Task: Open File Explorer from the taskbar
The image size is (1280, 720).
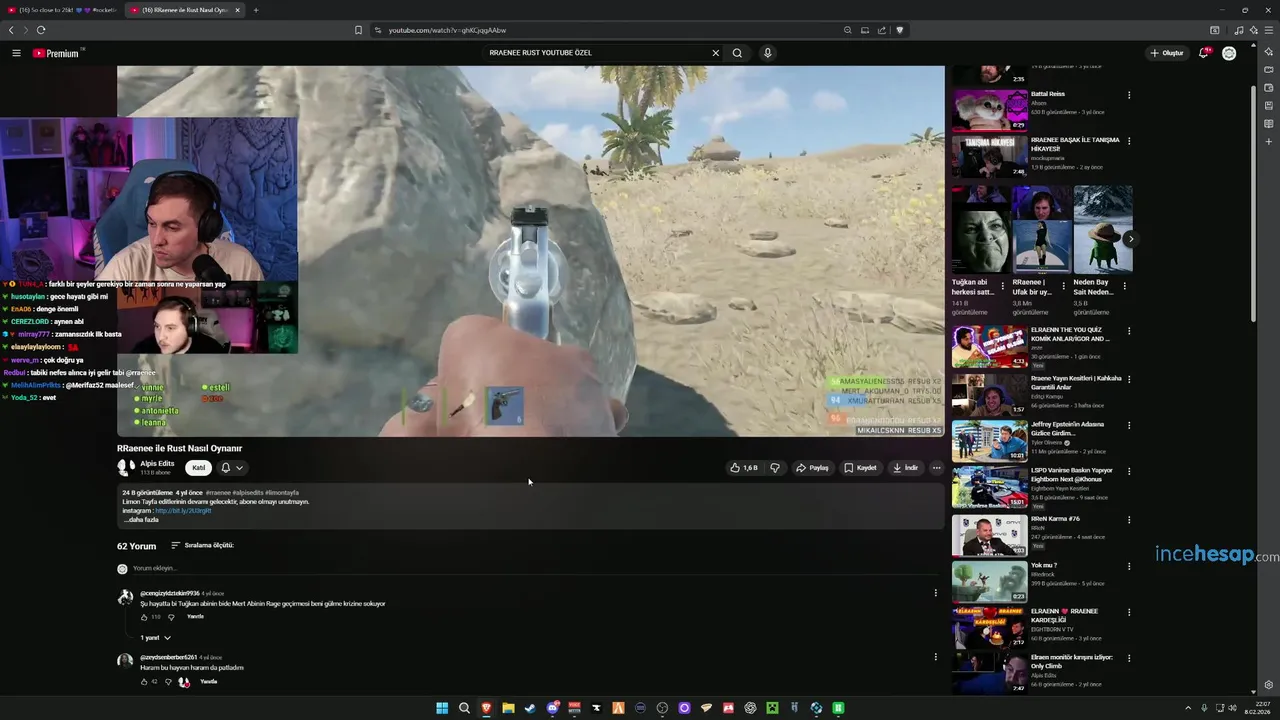Action: tap(508, 708)
